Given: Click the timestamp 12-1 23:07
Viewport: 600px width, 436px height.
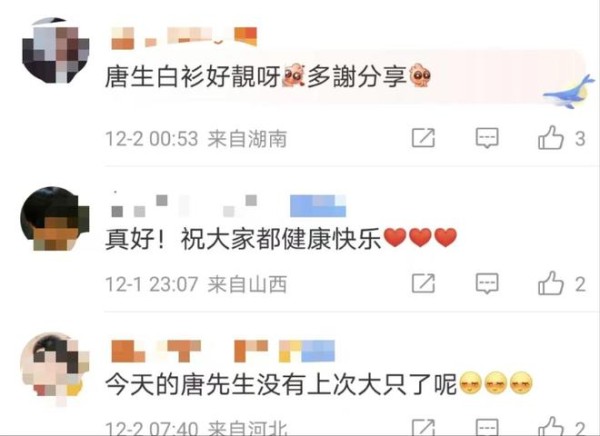Looking at the screenshot, I should tap(152, 284).
